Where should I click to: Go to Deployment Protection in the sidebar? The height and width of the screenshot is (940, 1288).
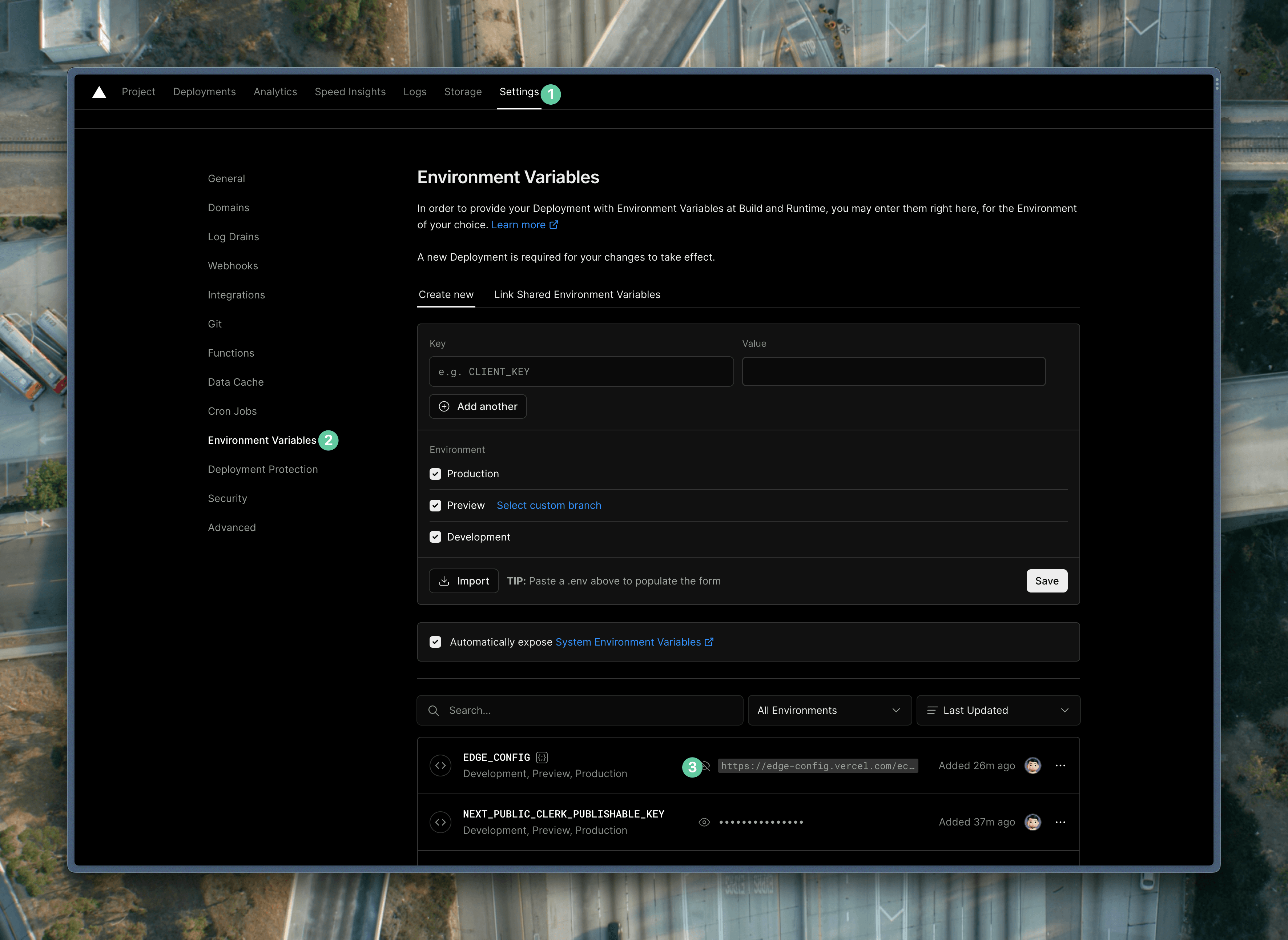[263, 469]
